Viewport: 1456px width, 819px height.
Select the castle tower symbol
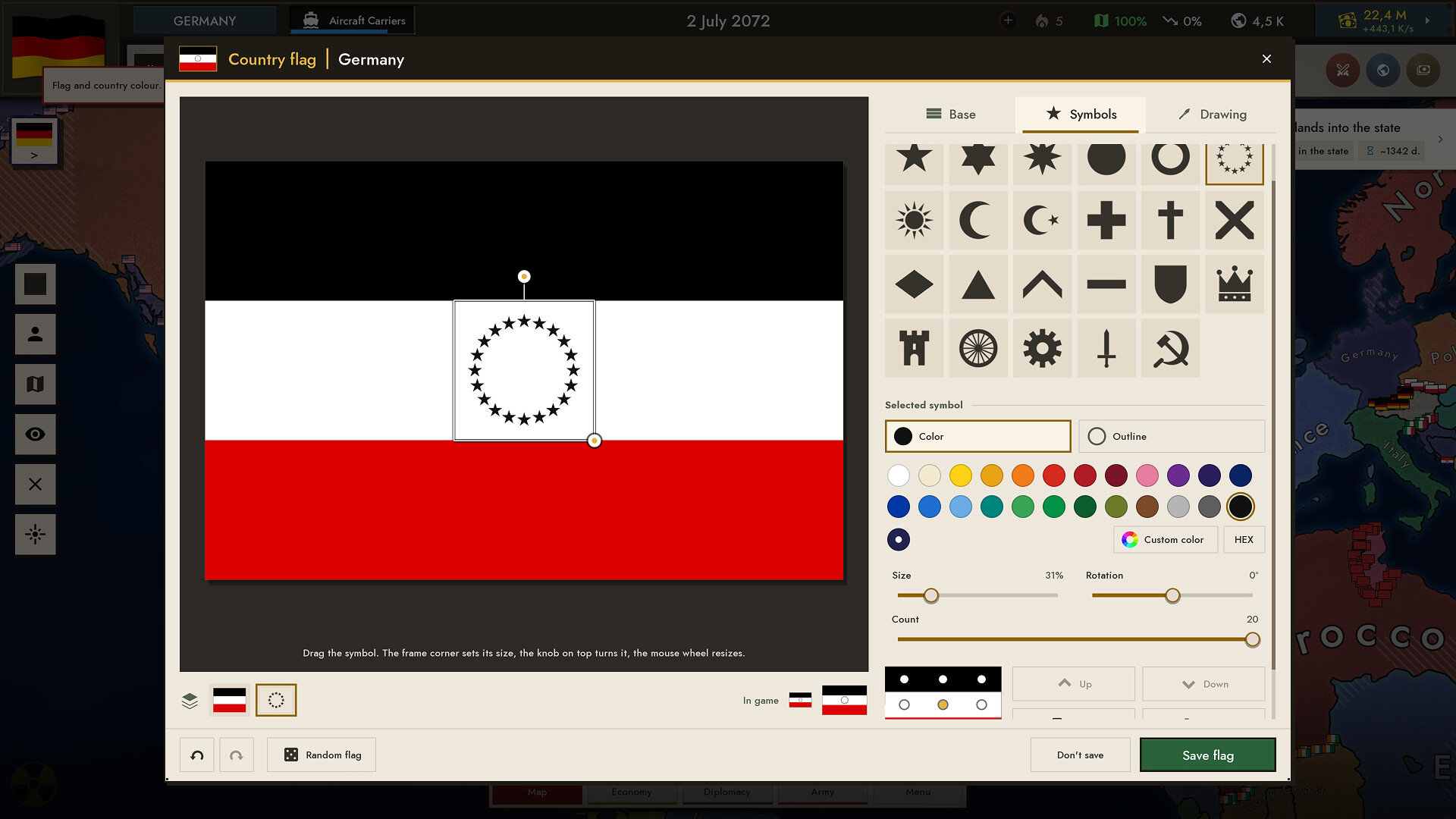tap(914, 349)
